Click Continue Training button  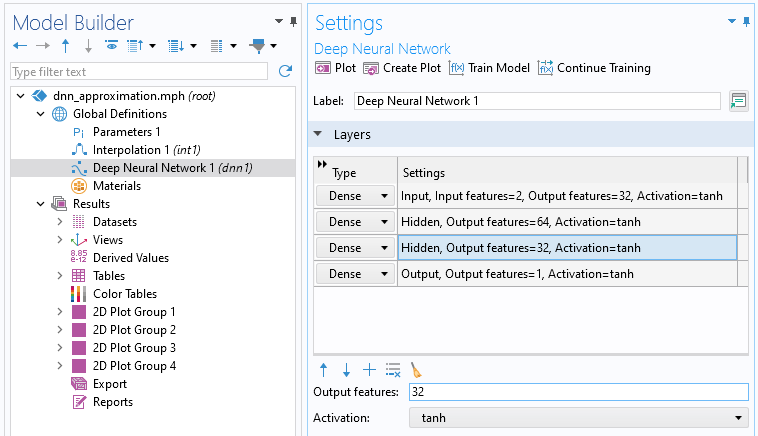594,68
